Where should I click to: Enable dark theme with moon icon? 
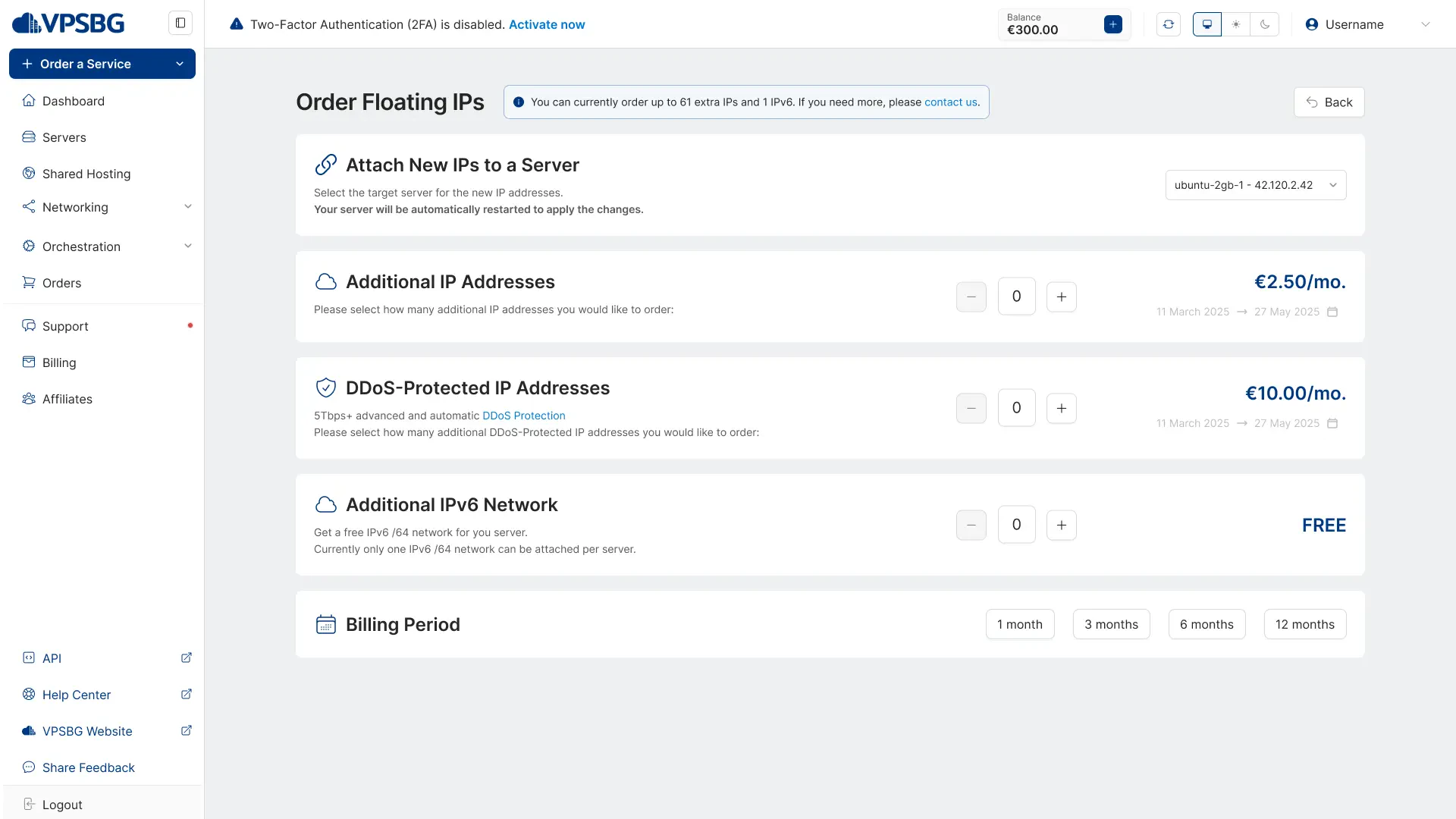pos(1265,24)
